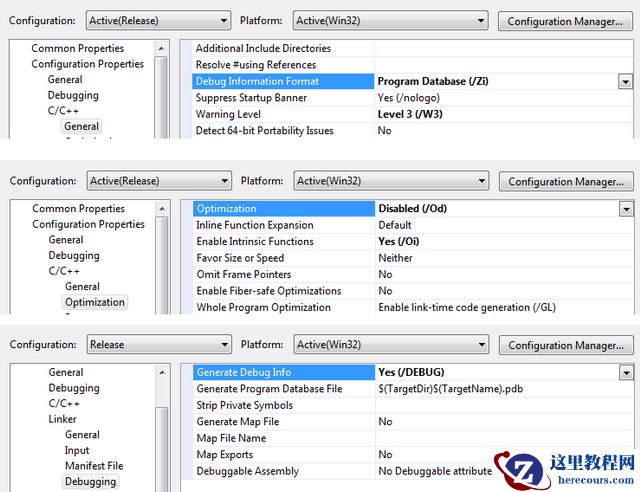The image size is (640, 492).
Task: Click the Yes (/DEBUG) value
Action: (411, 372)
